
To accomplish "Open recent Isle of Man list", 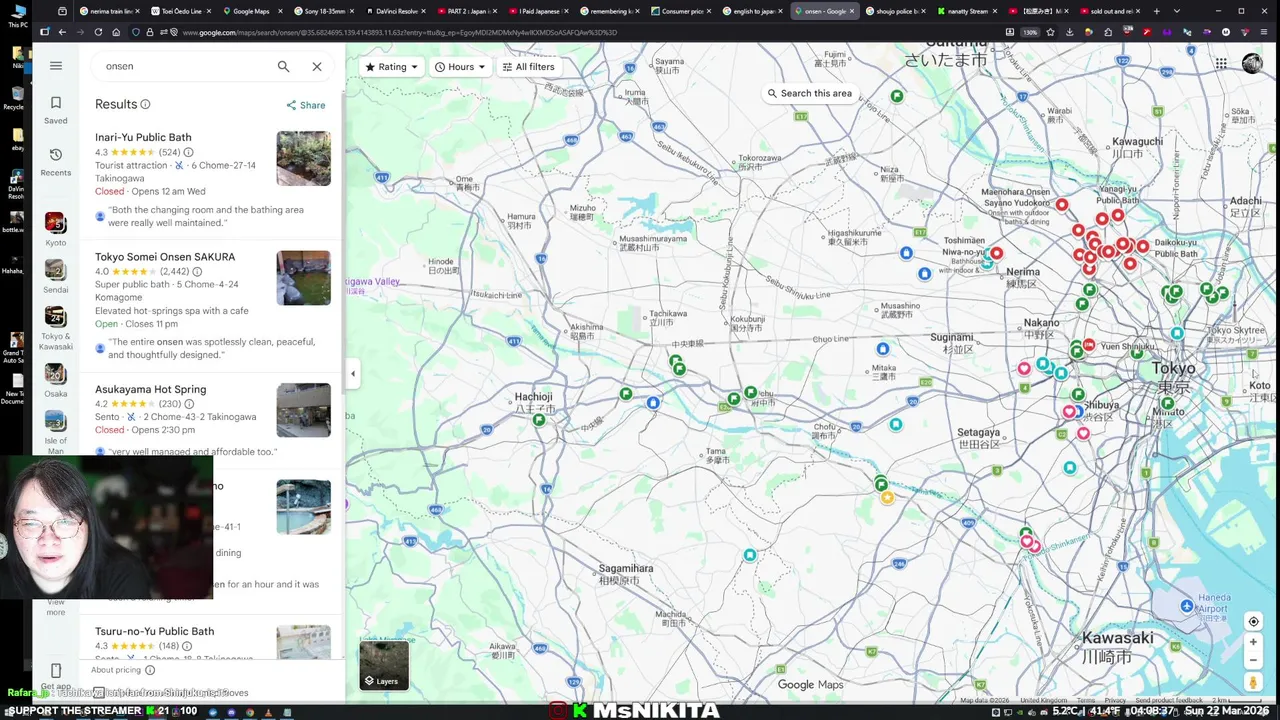I will (x=56, y=431).
